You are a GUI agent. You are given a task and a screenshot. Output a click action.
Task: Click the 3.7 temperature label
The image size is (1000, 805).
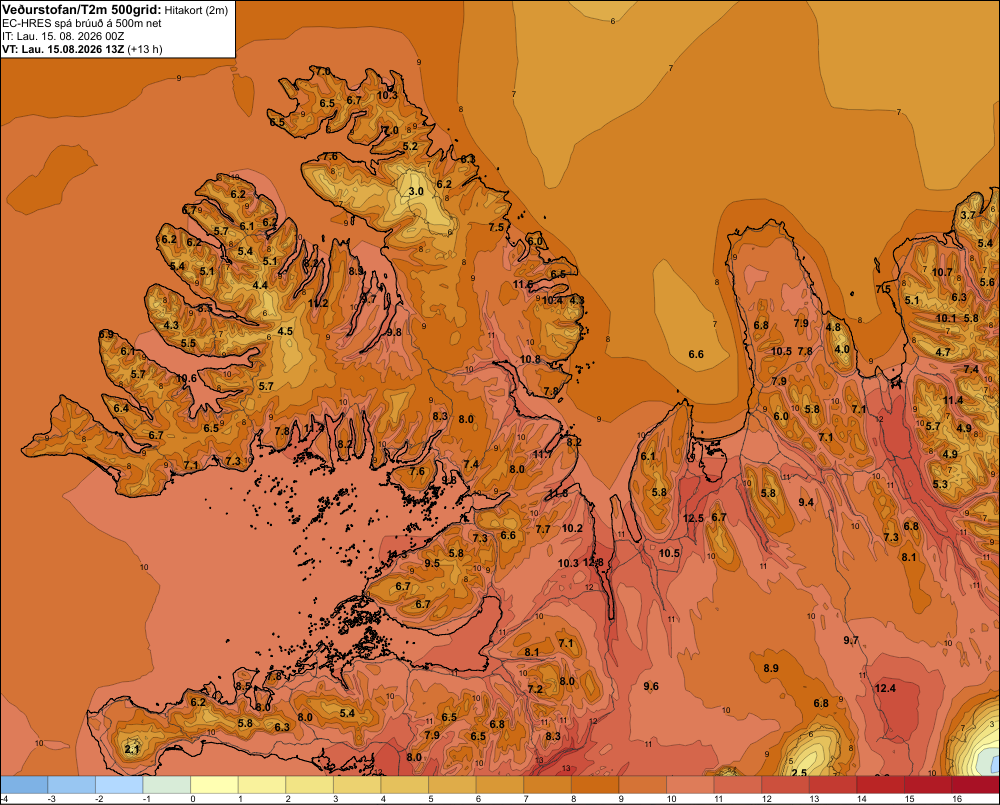968,215
